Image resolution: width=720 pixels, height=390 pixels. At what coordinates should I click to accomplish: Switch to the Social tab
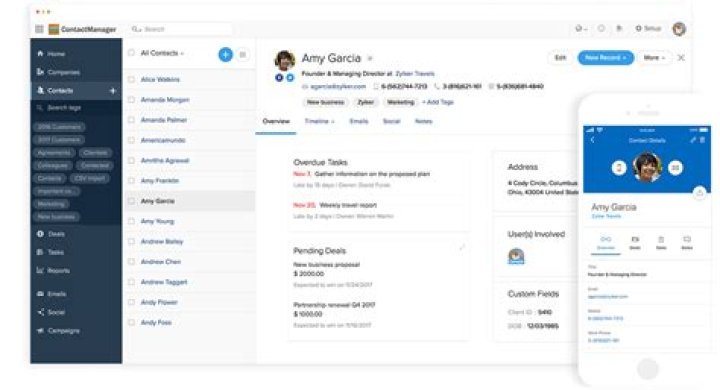coord(392,121)
